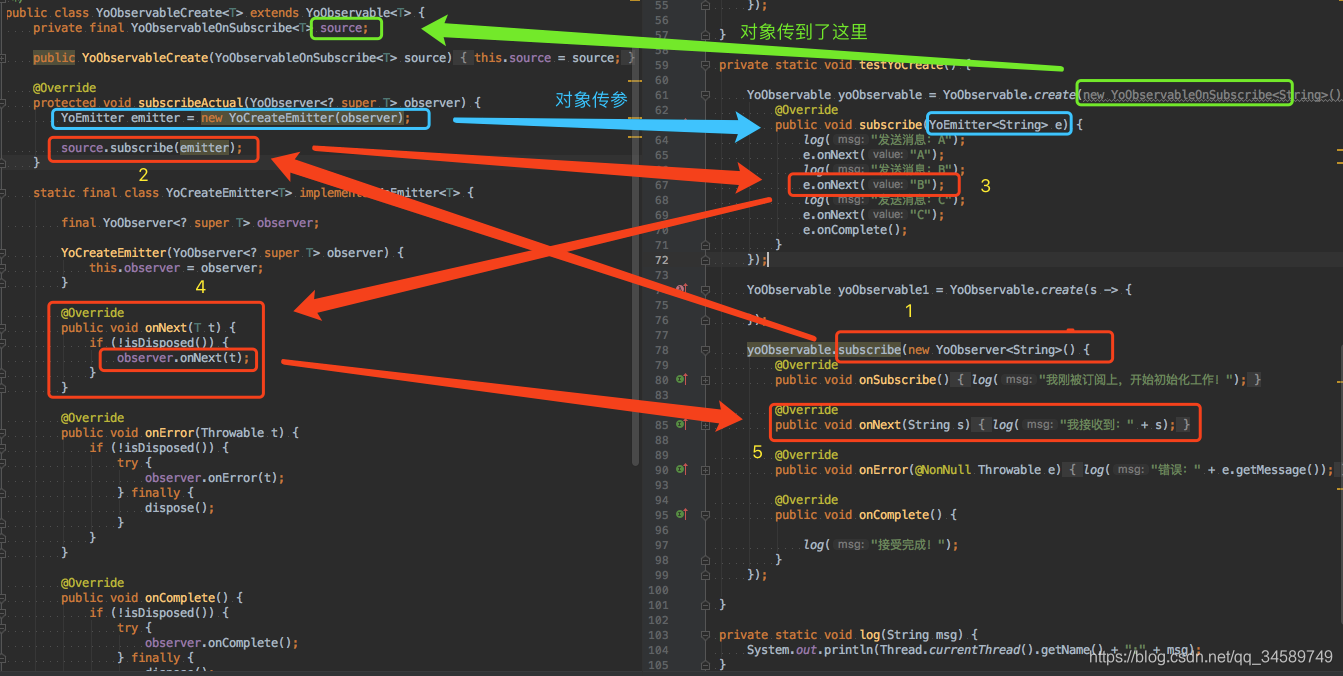Click line number 97 in the gutter
The width and height of the screenshot is (1343, 676).
click(661, 544)
